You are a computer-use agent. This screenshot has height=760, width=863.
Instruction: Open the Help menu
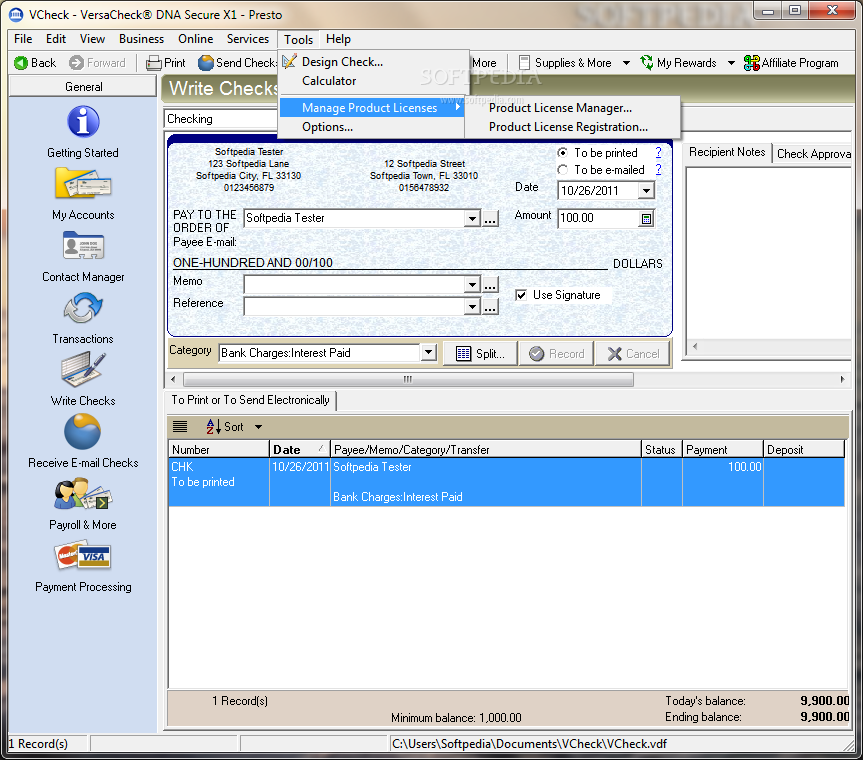[x=338, y=39]
